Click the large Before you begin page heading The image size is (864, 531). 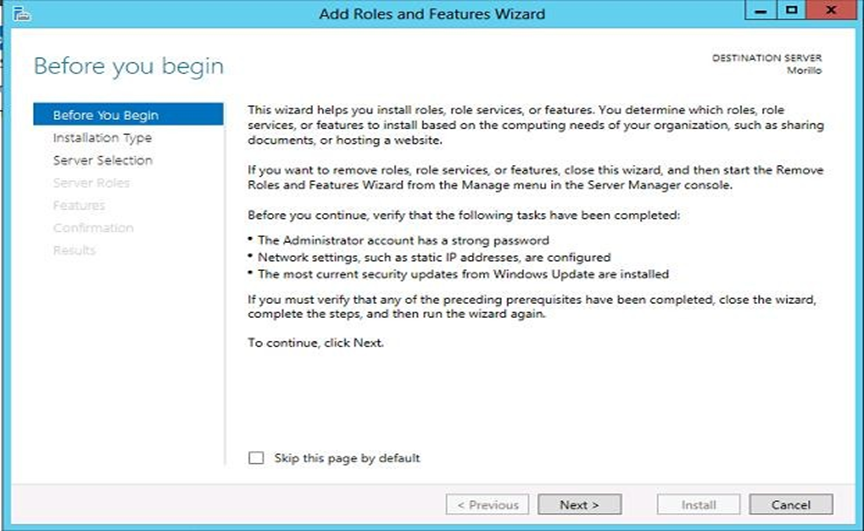128,67
